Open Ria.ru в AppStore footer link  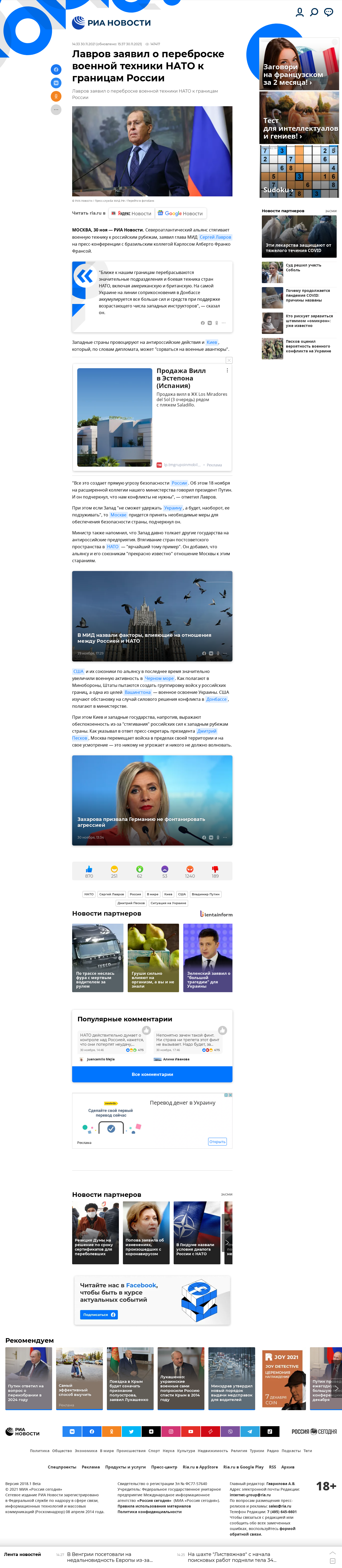(200, 1467)
